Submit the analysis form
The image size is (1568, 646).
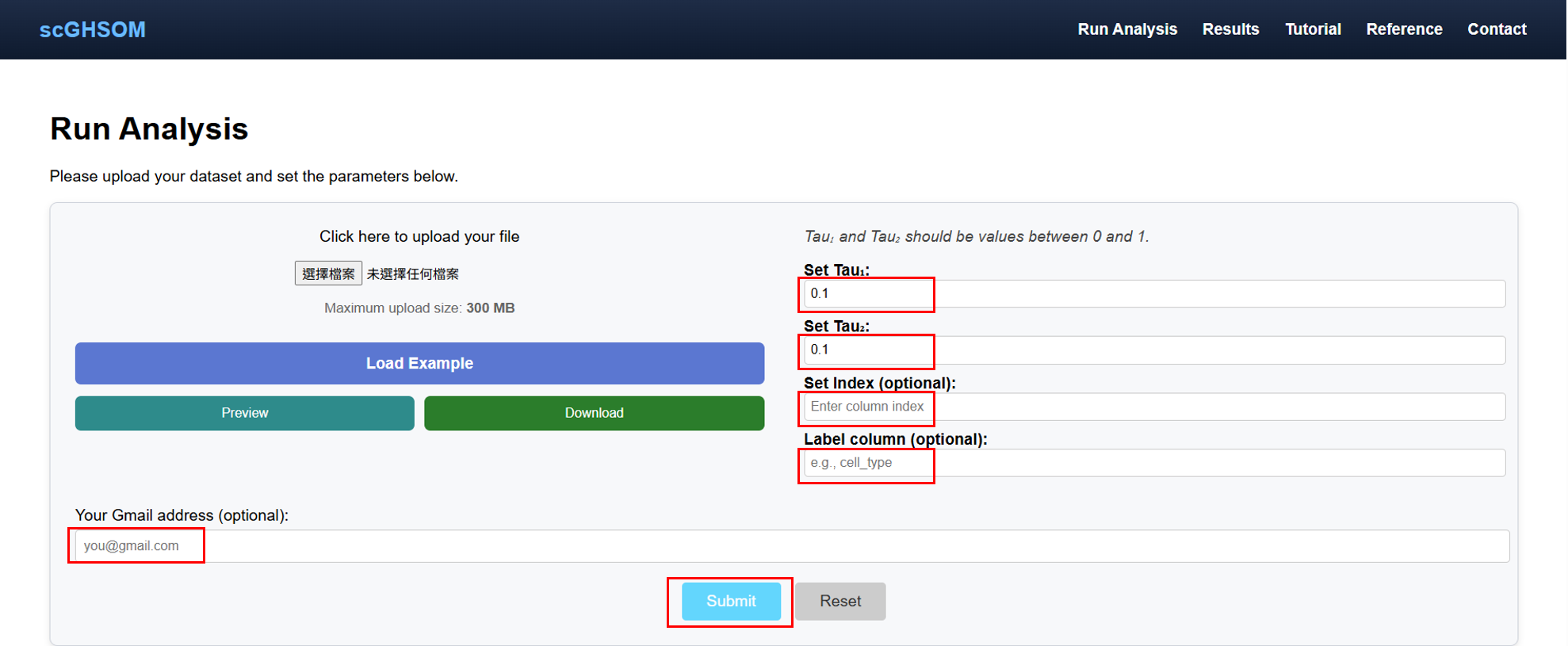[x=731, y=602]
